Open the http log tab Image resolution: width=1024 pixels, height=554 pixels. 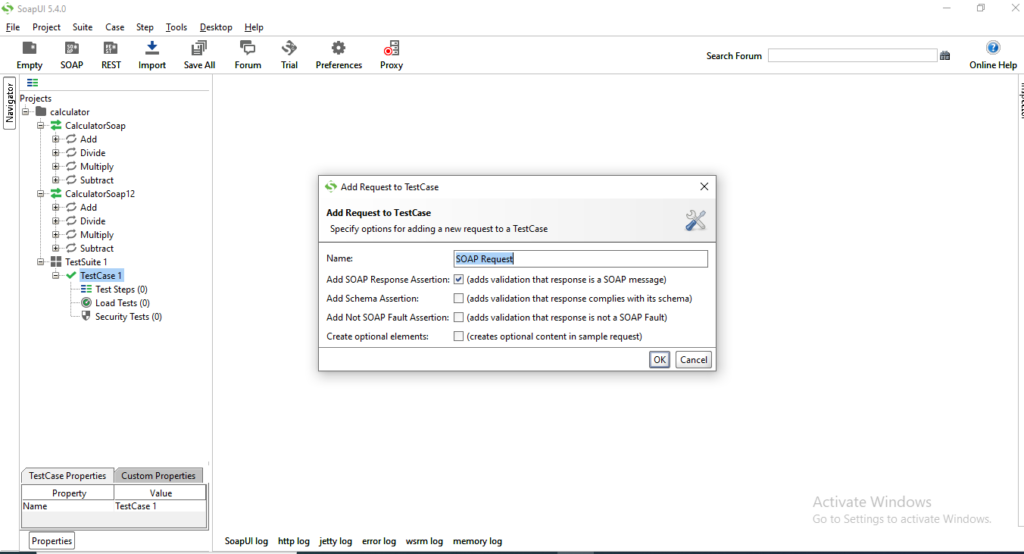pos(294,541)
